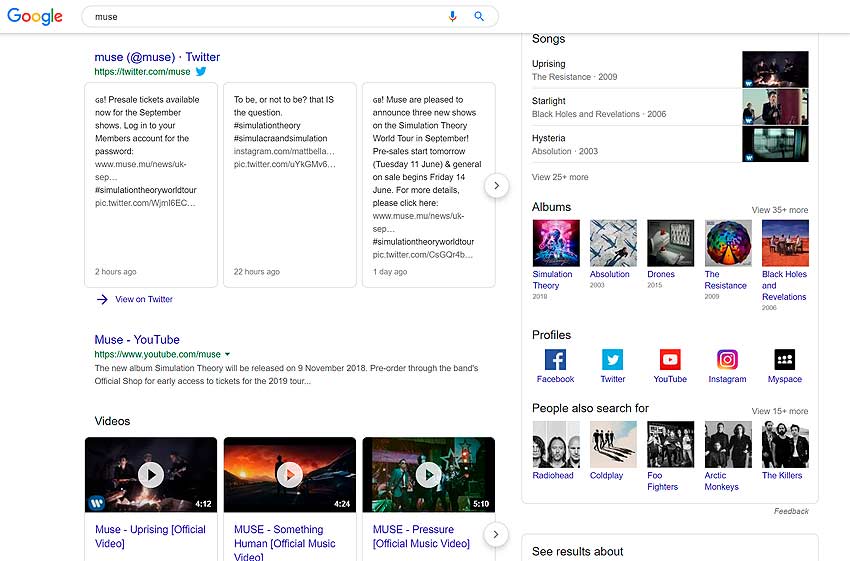Screen dimensions: 850x561
Task: Show more videos with carousel arrow
Action: tap(495, 534)
